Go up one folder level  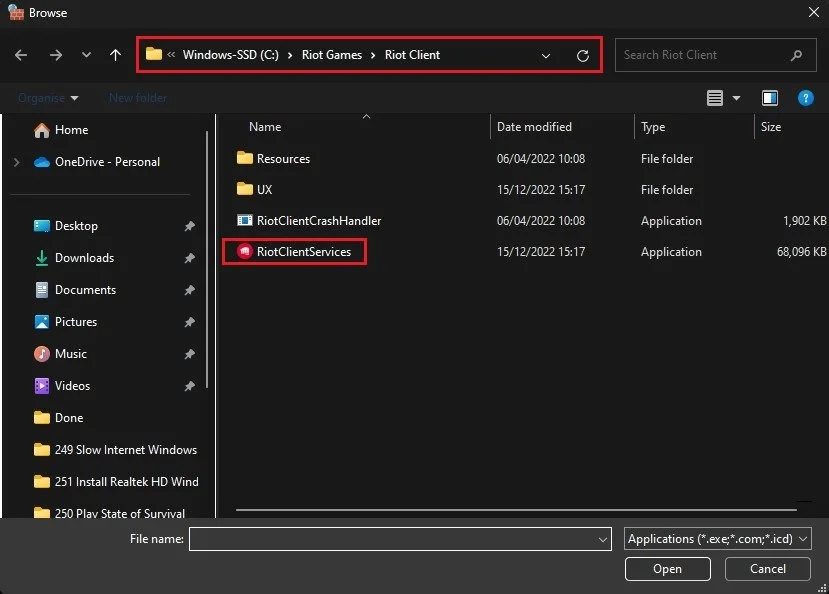pyautogui.click(x=115, y=55)
